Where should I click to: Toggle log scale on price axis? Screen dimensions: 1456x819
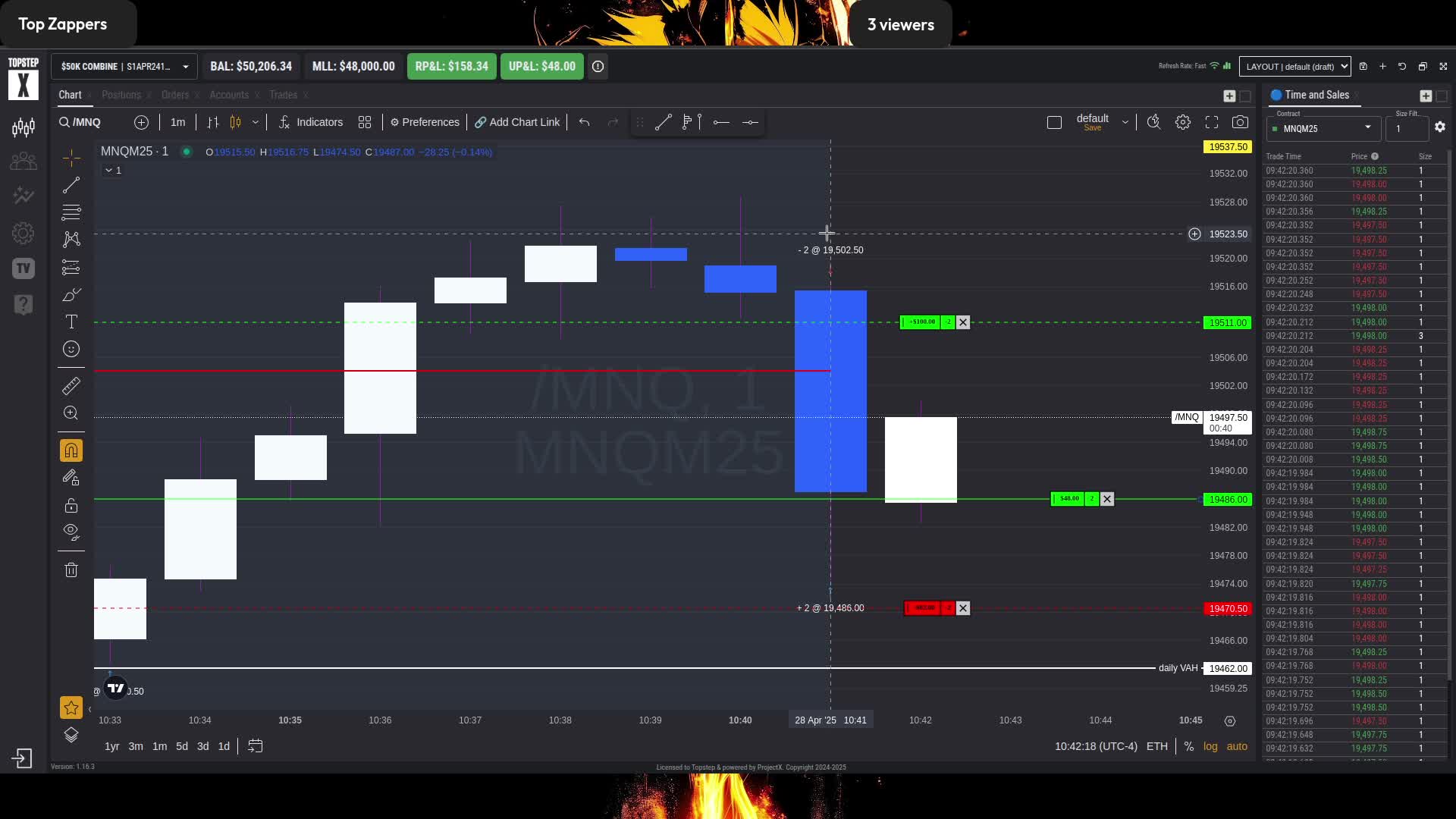1210,746
